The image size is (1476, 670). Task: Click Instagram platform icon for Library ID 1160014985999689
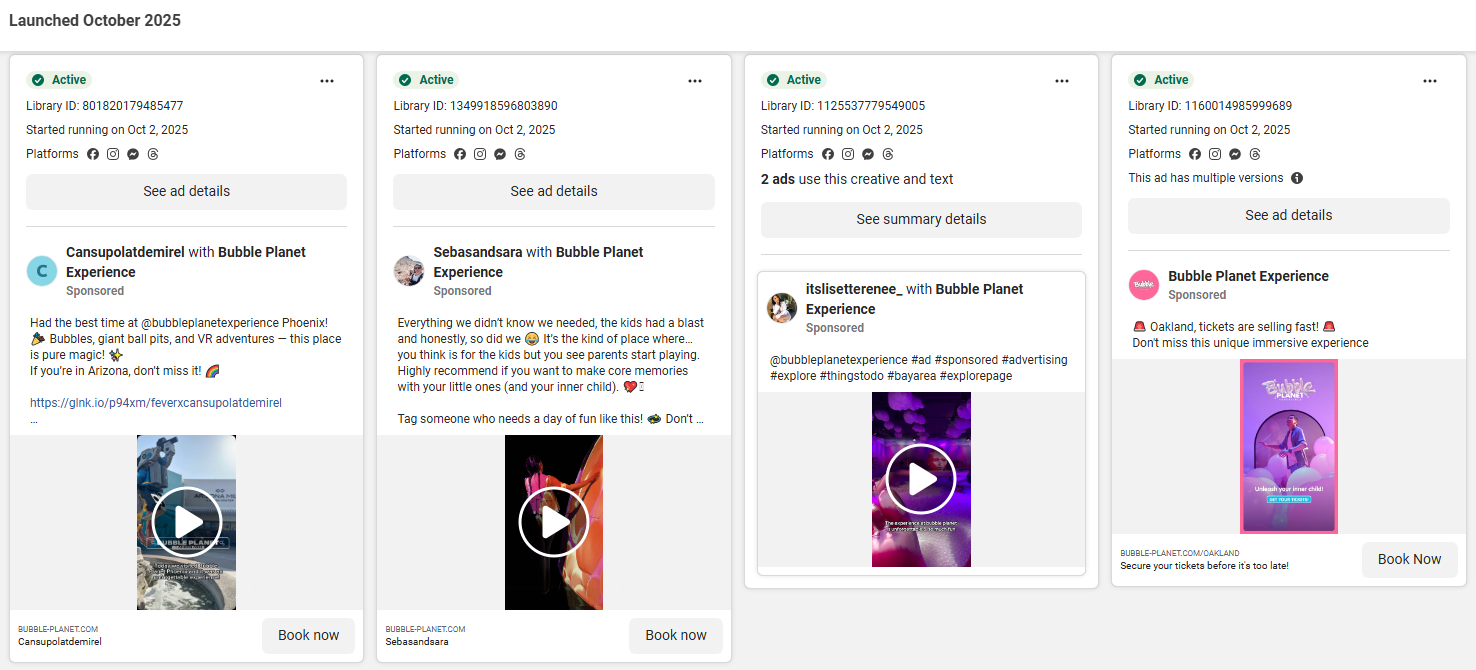point(1215,154)
